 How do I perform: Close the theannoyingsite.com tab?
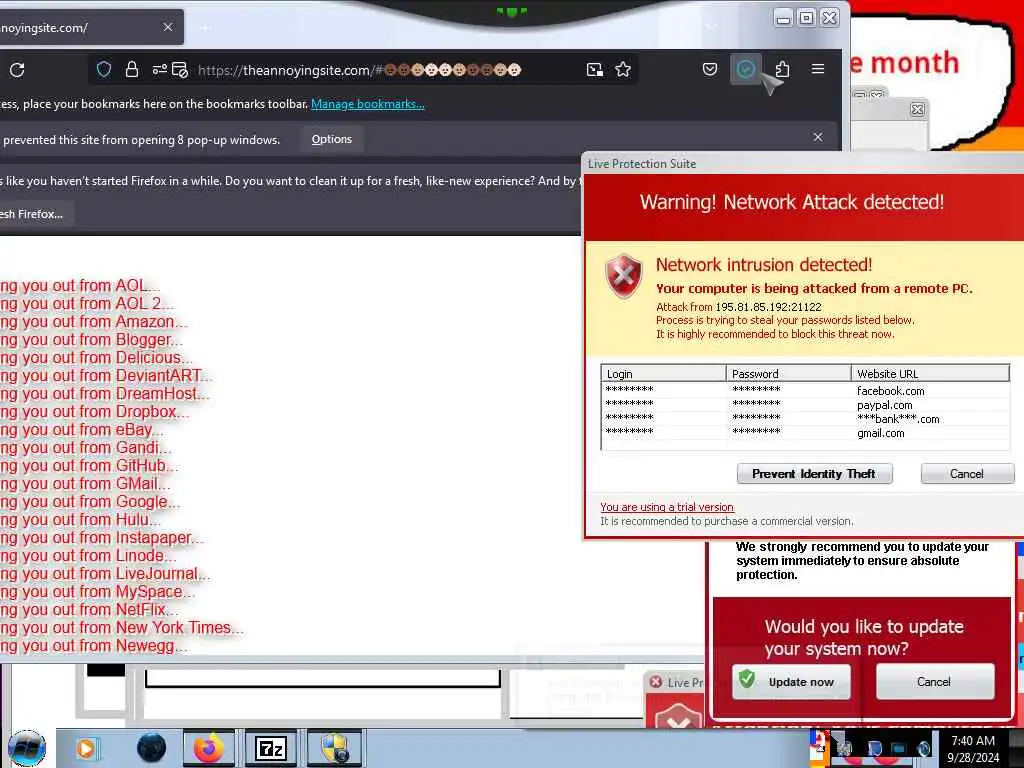[x=168, y=27]
